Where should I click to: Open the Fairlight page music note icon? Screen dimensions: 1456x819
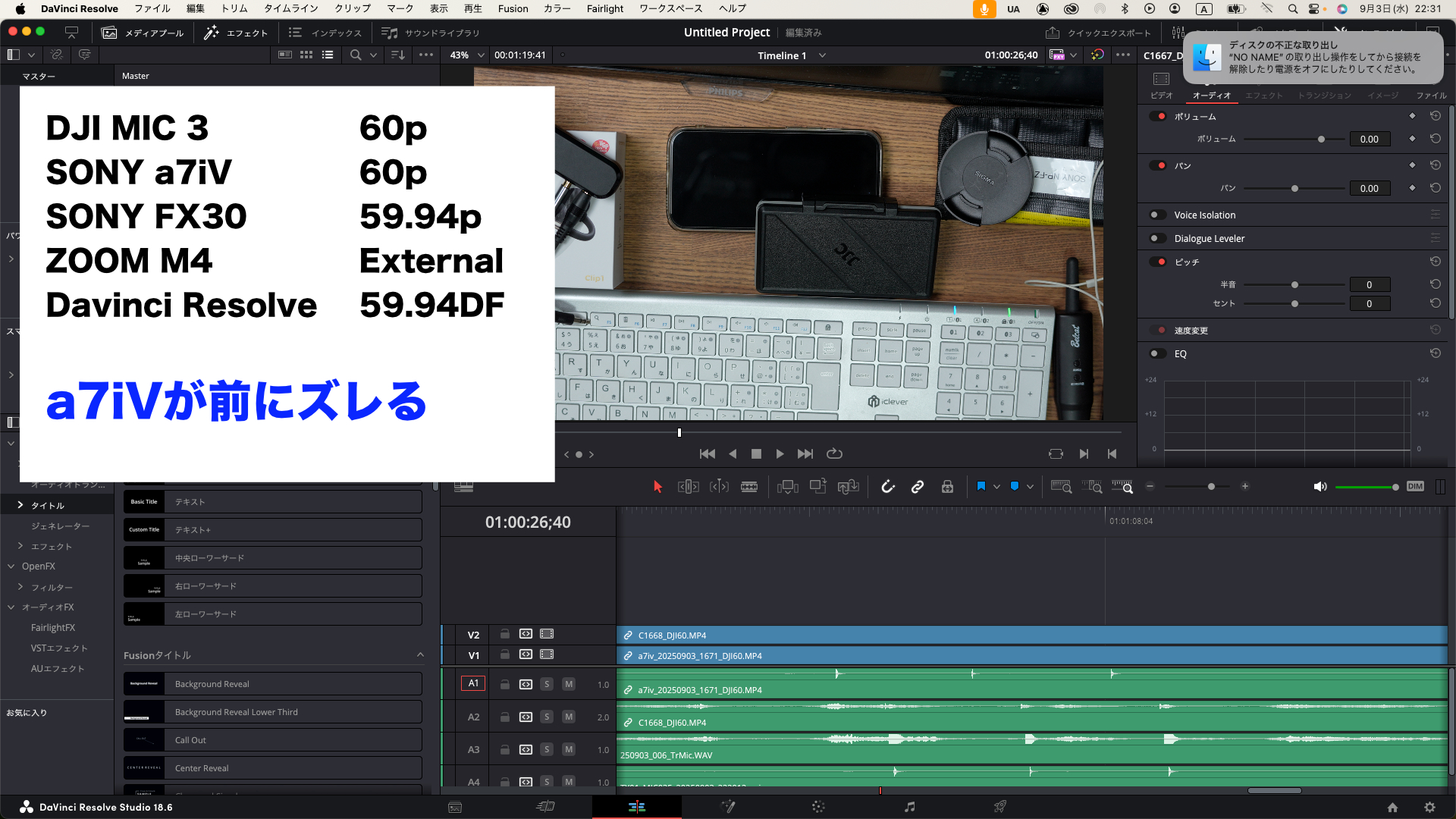click(x=909, y=807)
